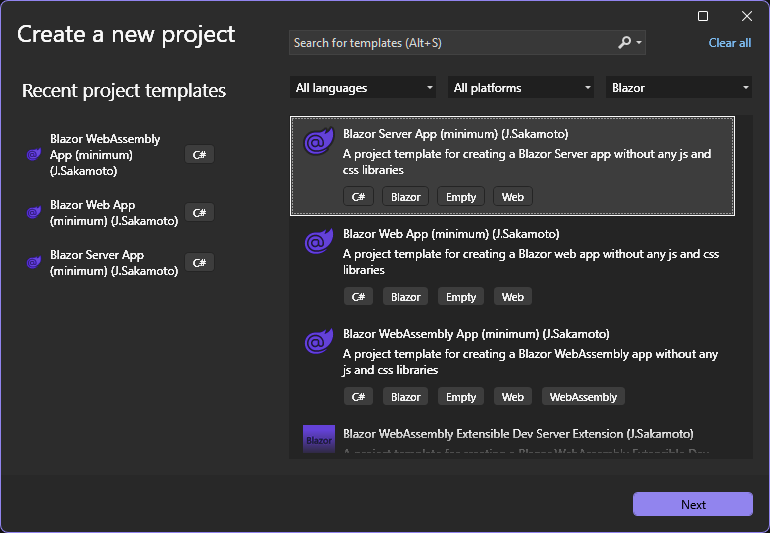Click Blazor icon of Blazor Server App template

pos(319,141)
